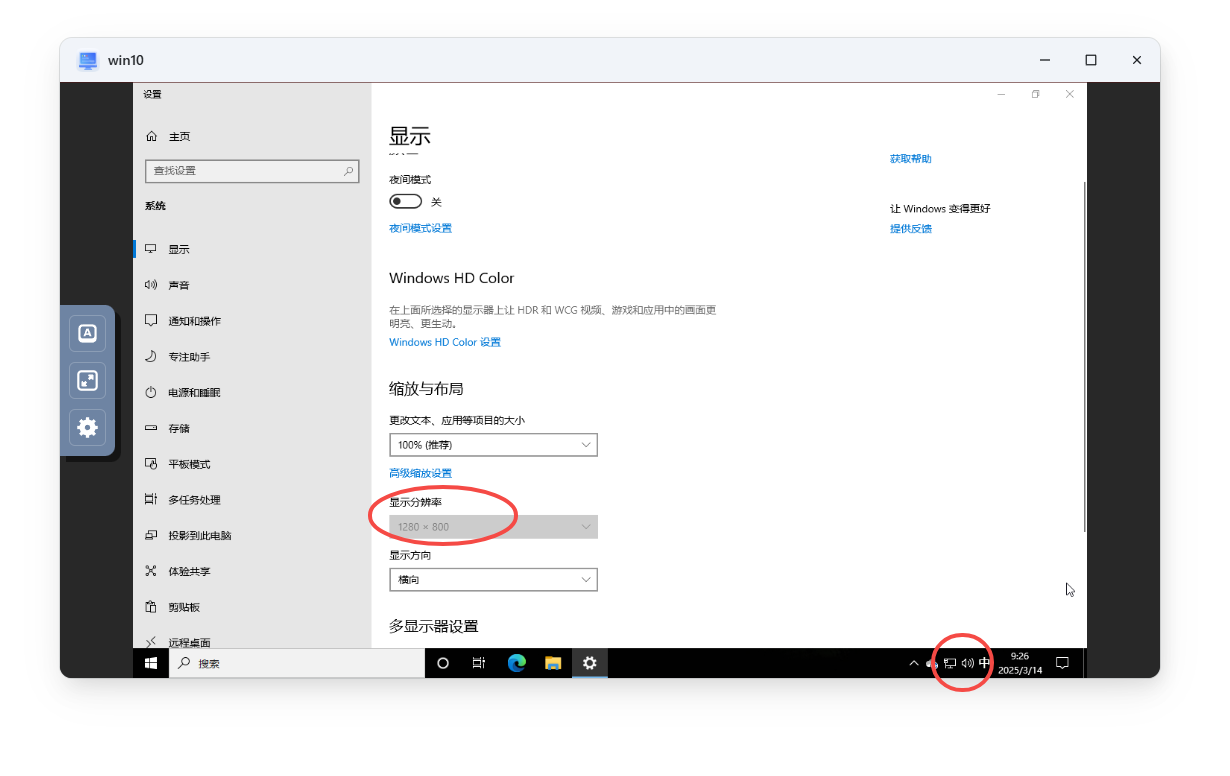Restore down the 设置 window

pos(1035,94)
